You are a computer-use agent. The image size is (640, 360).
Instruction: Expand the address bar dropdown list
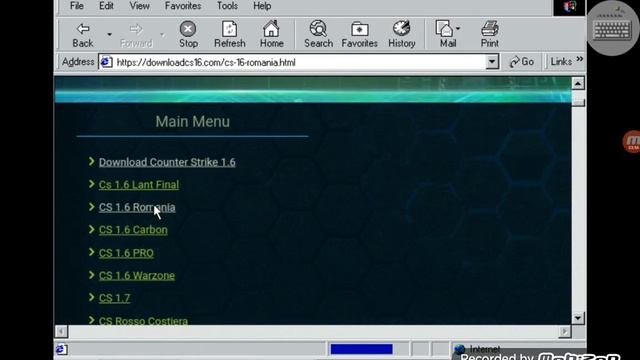(492, 62)
